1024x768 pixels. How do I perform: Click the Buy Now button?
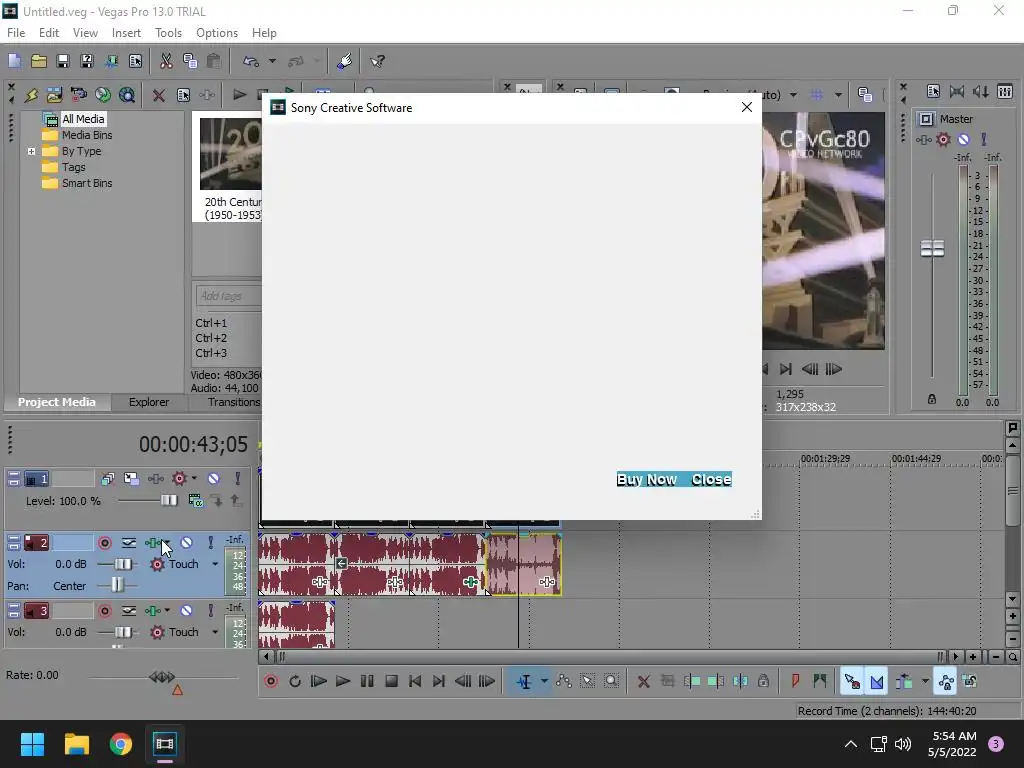647,479
